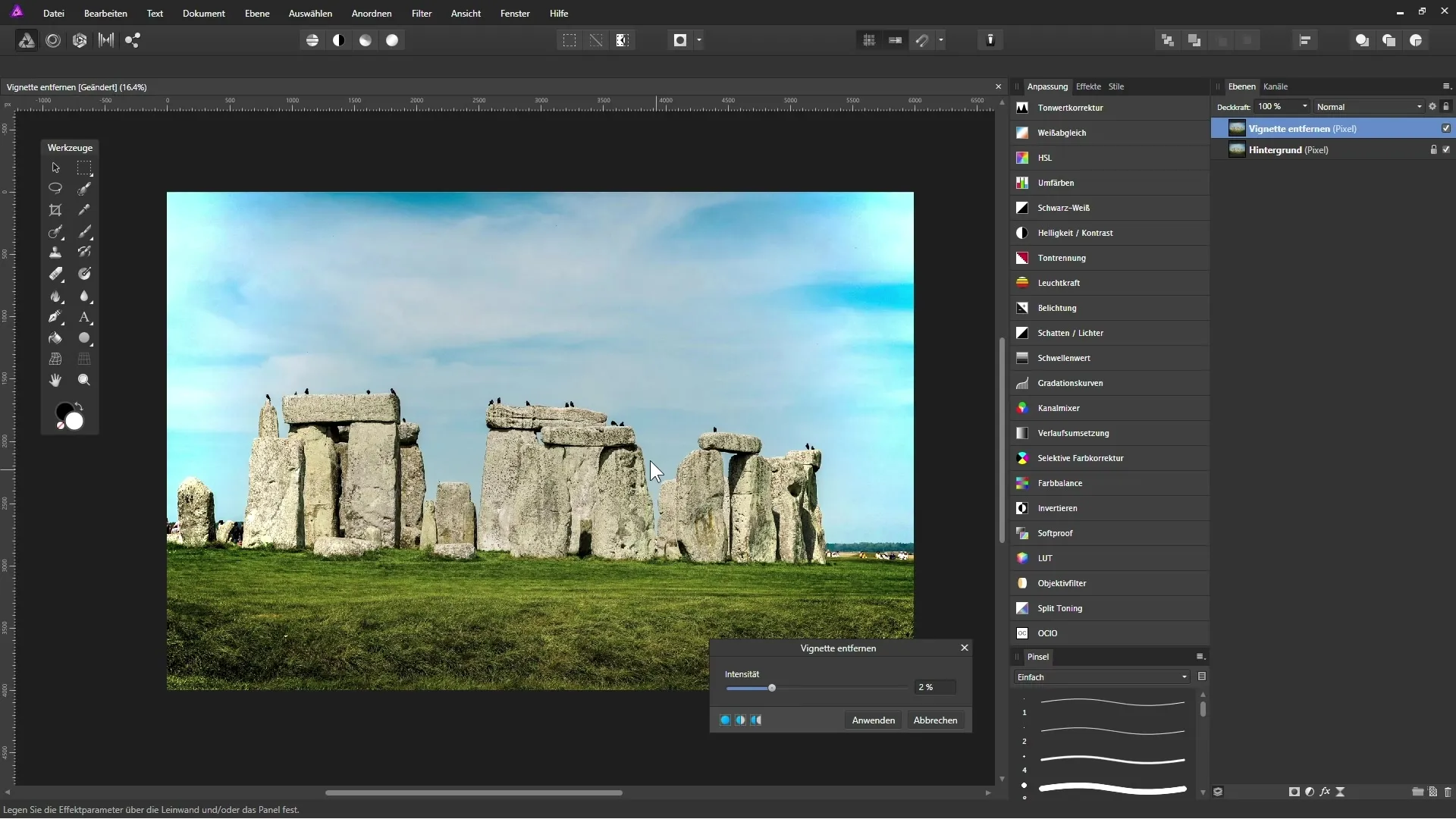Enable split view preview in Vignette dialog
Viewport: 1456px width, 819px height.
point(740,720)
